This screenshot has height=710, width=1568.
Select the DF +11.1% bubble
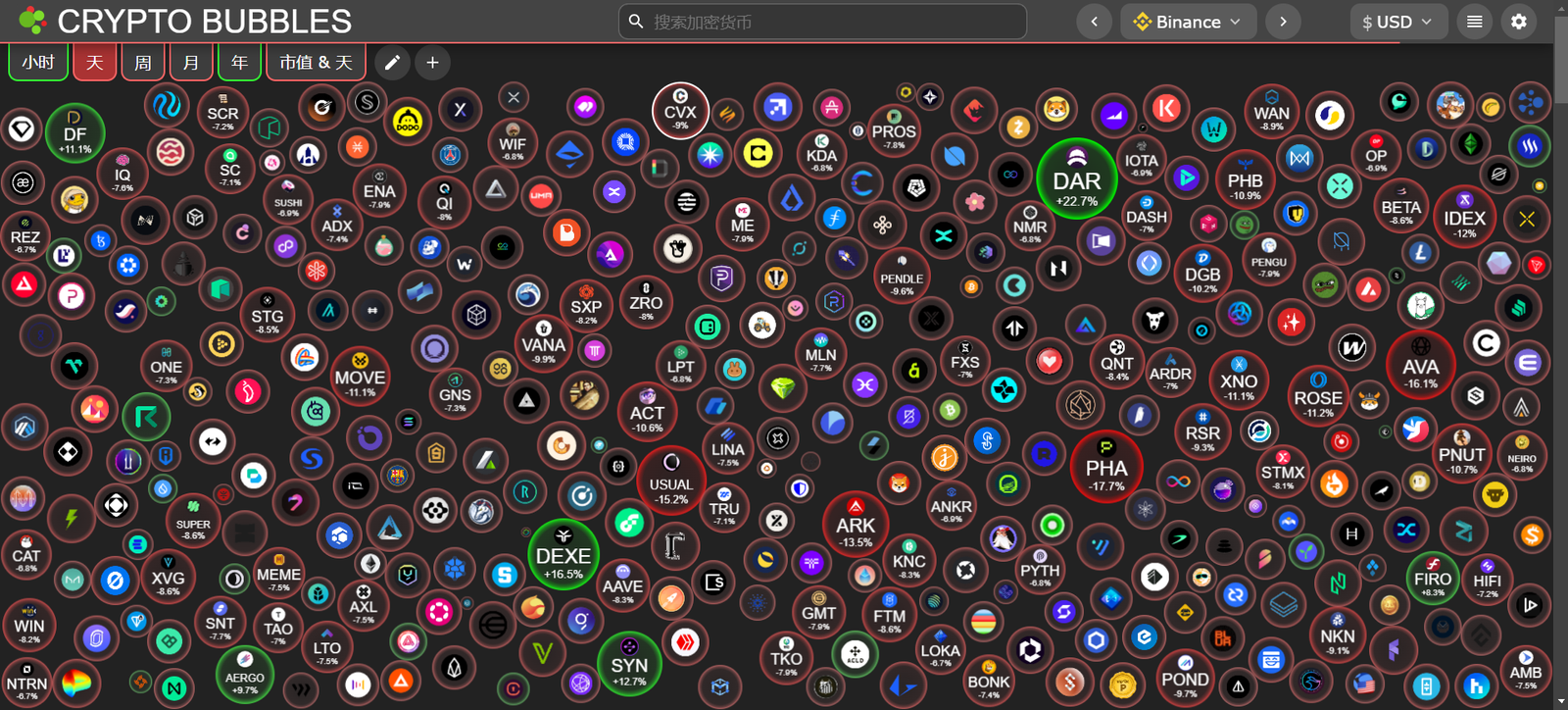(75, 133)
